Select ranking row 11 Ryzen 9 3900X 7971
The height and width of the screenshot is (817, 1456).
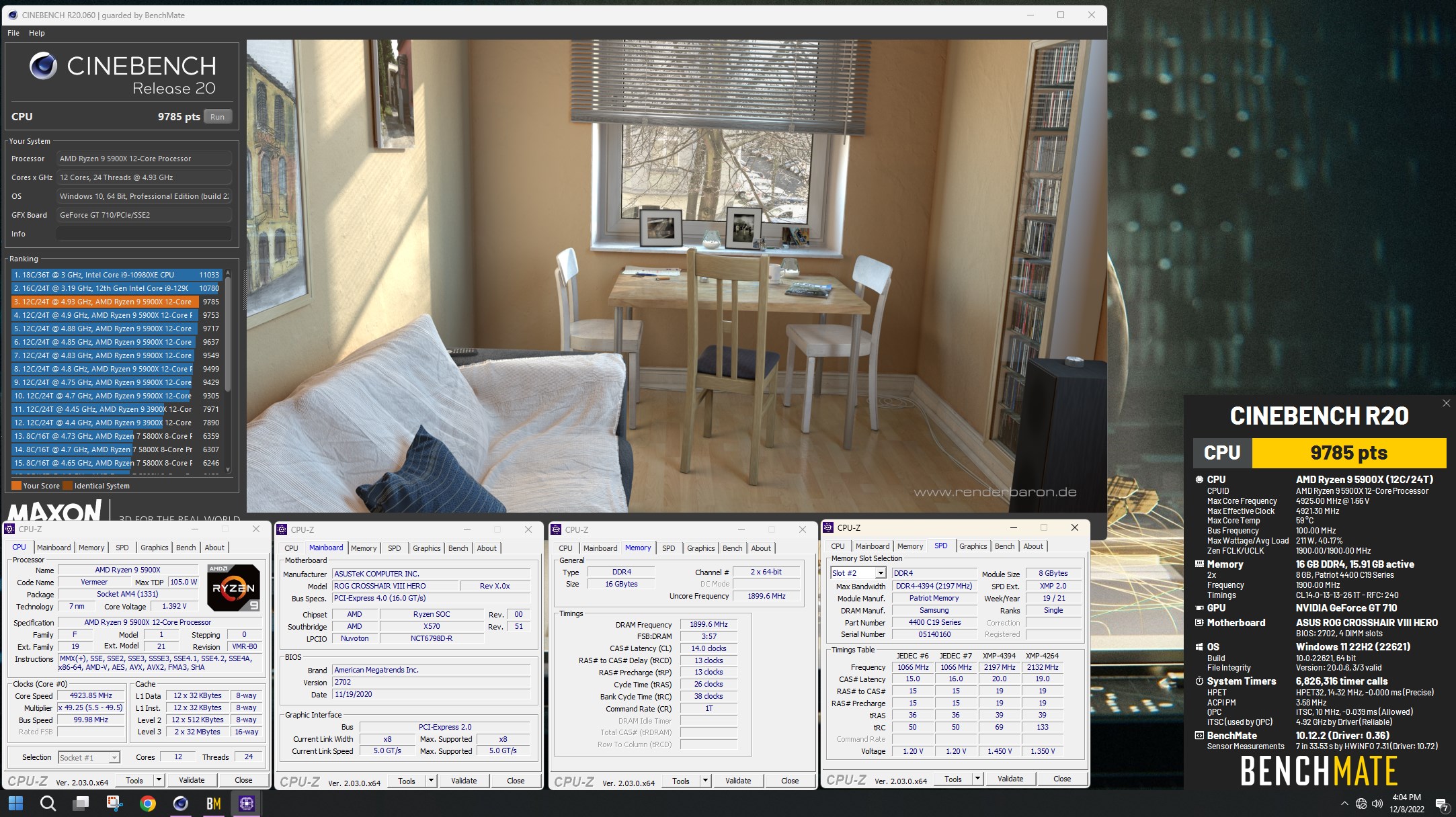(117, 409)
